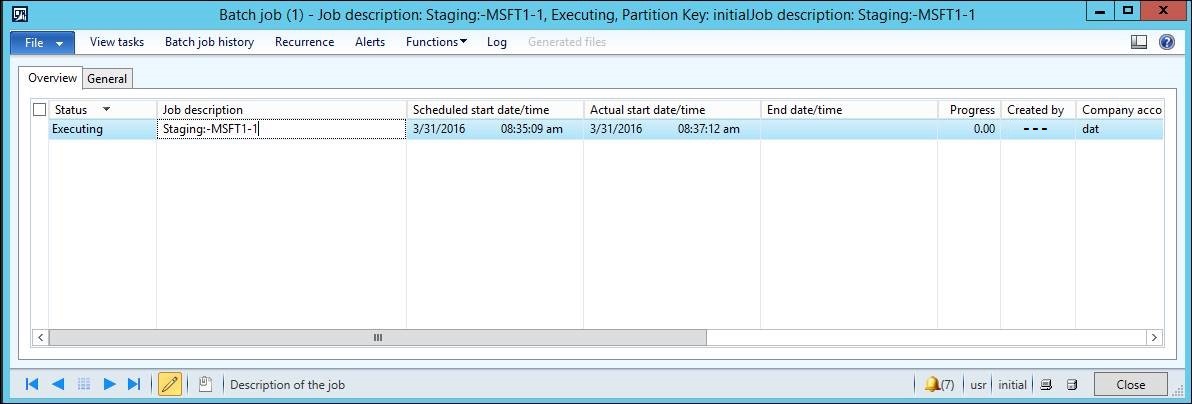Viewport: 1192px width, 404px height.
Task: Check the select-all checkbox in grid header
Action: (40, 110)
